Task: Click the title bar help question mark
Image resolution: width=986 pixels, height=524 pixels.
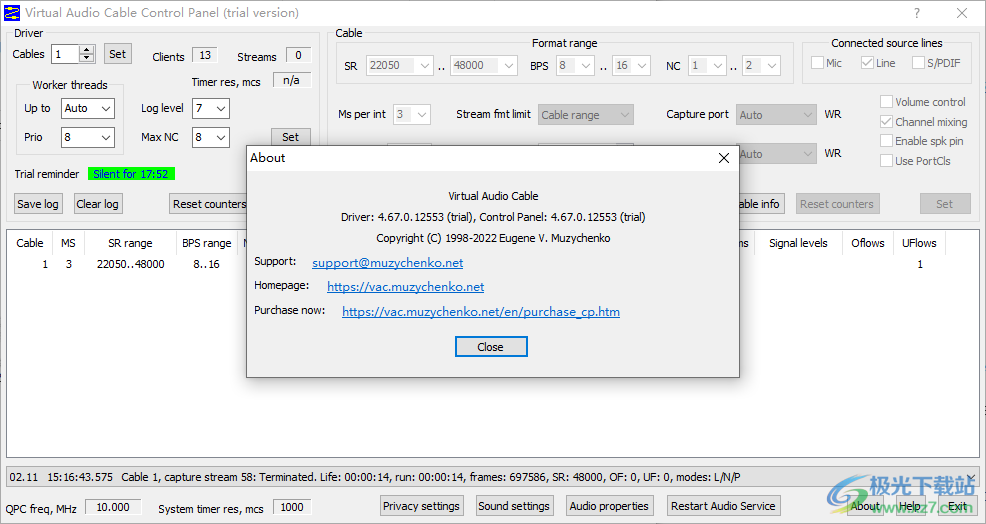Action: [916, 13]
